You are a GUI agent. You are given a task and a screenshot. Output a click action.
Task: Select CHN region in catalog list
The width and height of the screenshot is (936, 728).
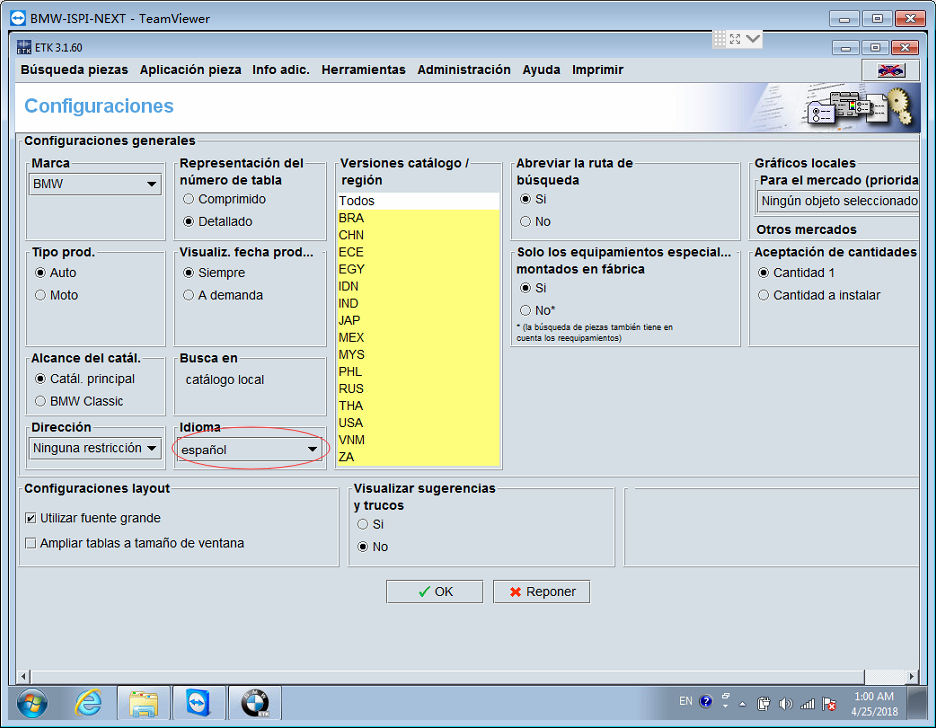point(418,235)
